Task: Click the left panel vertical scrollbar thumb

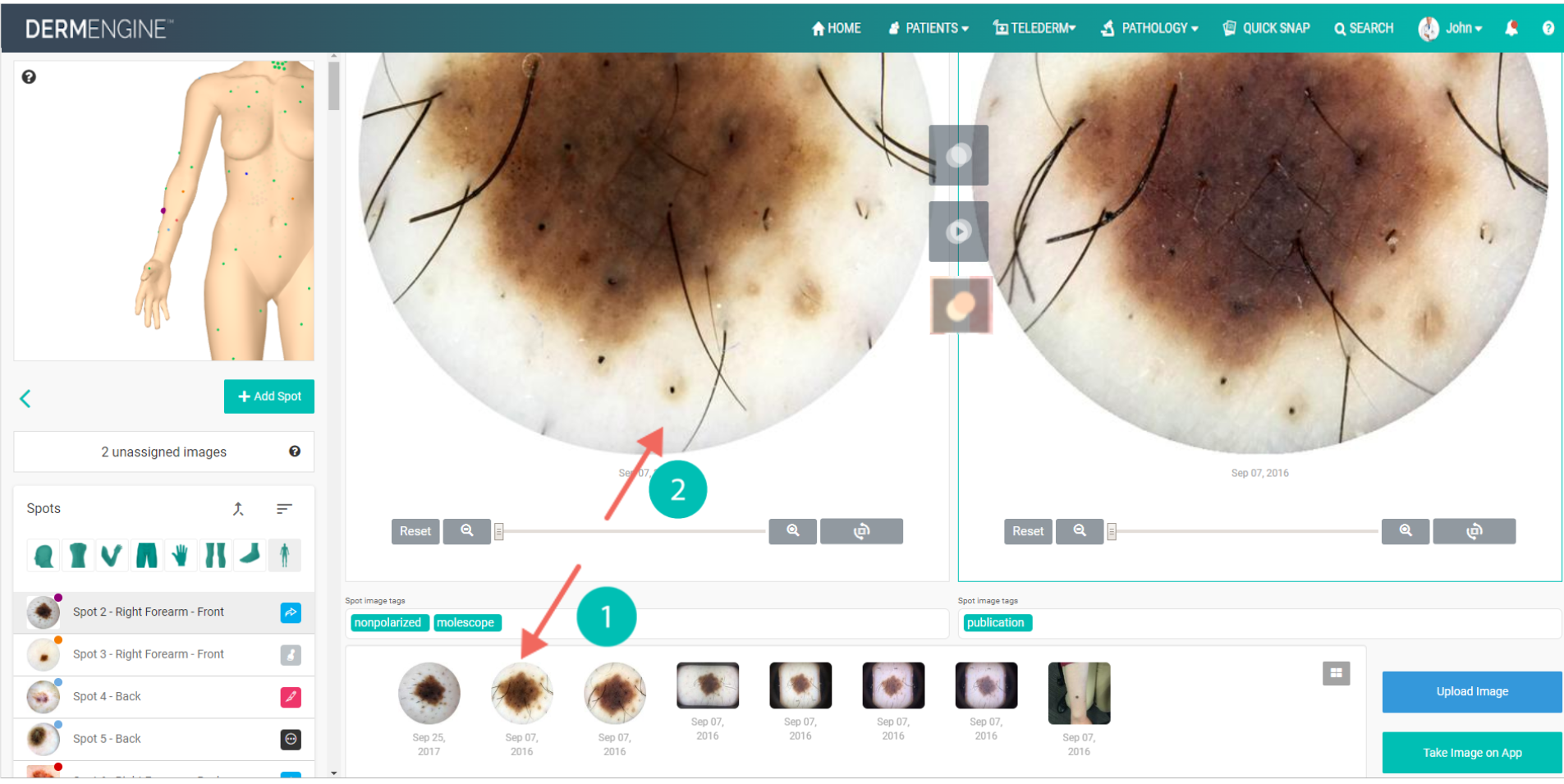Action: 333,85
